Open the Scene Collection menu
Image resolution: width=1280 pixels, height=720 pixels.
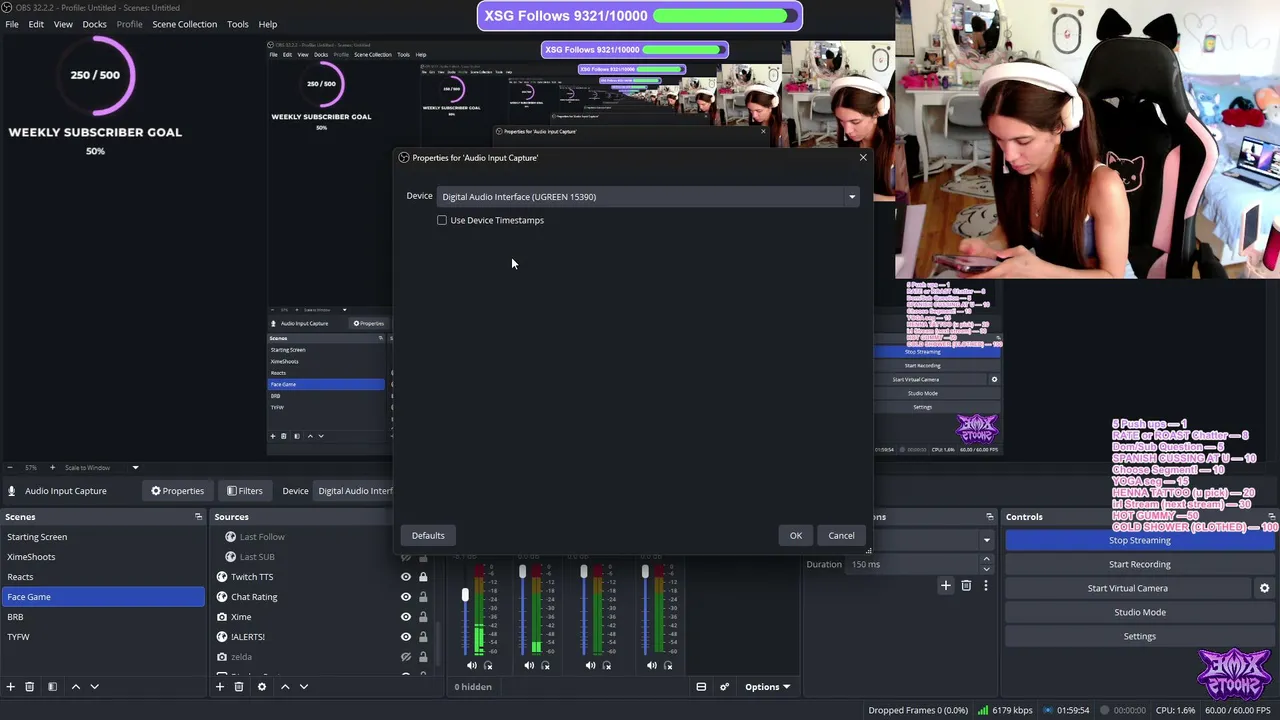point(184,24)
